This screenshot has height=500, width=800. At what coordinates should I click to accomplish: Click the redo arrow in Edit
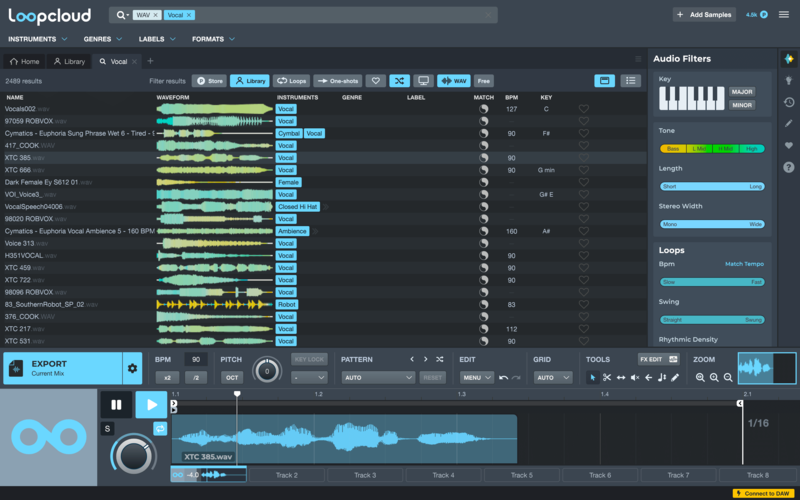(x=516, y=378)
